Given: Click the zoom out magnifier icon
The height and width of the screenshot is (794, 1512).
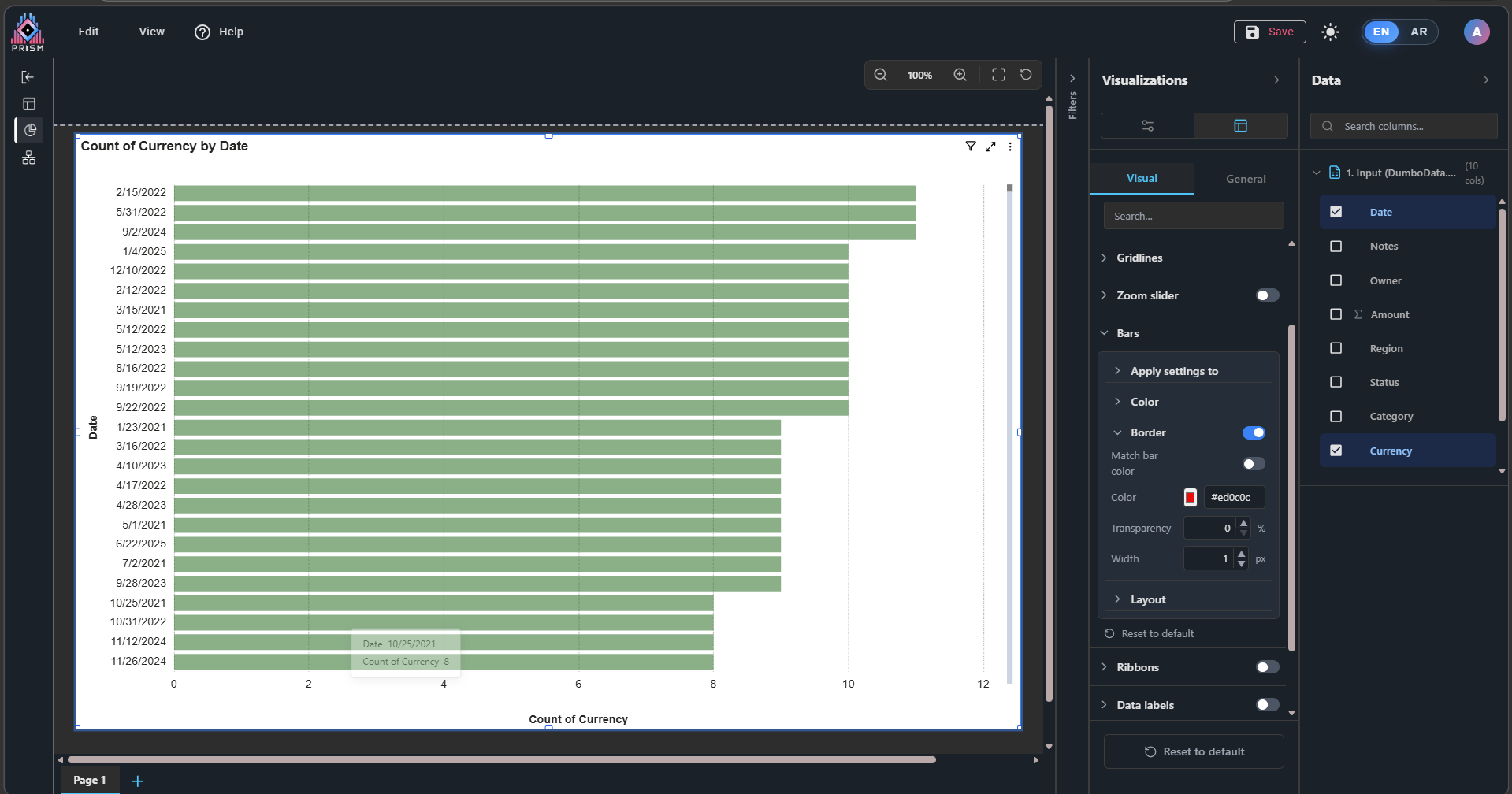Looking at the screenshot, I should point(880,75).
